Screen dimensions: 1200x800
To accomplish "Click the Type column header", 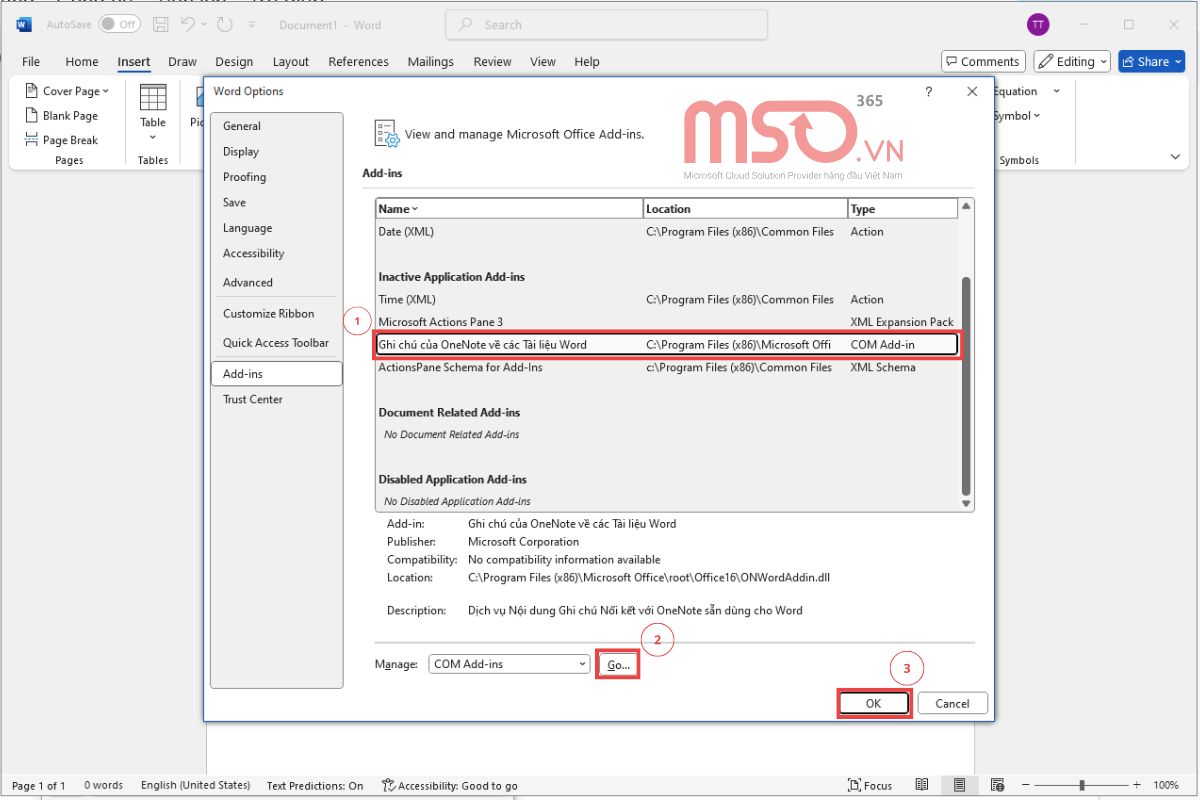I will [902, 209].
